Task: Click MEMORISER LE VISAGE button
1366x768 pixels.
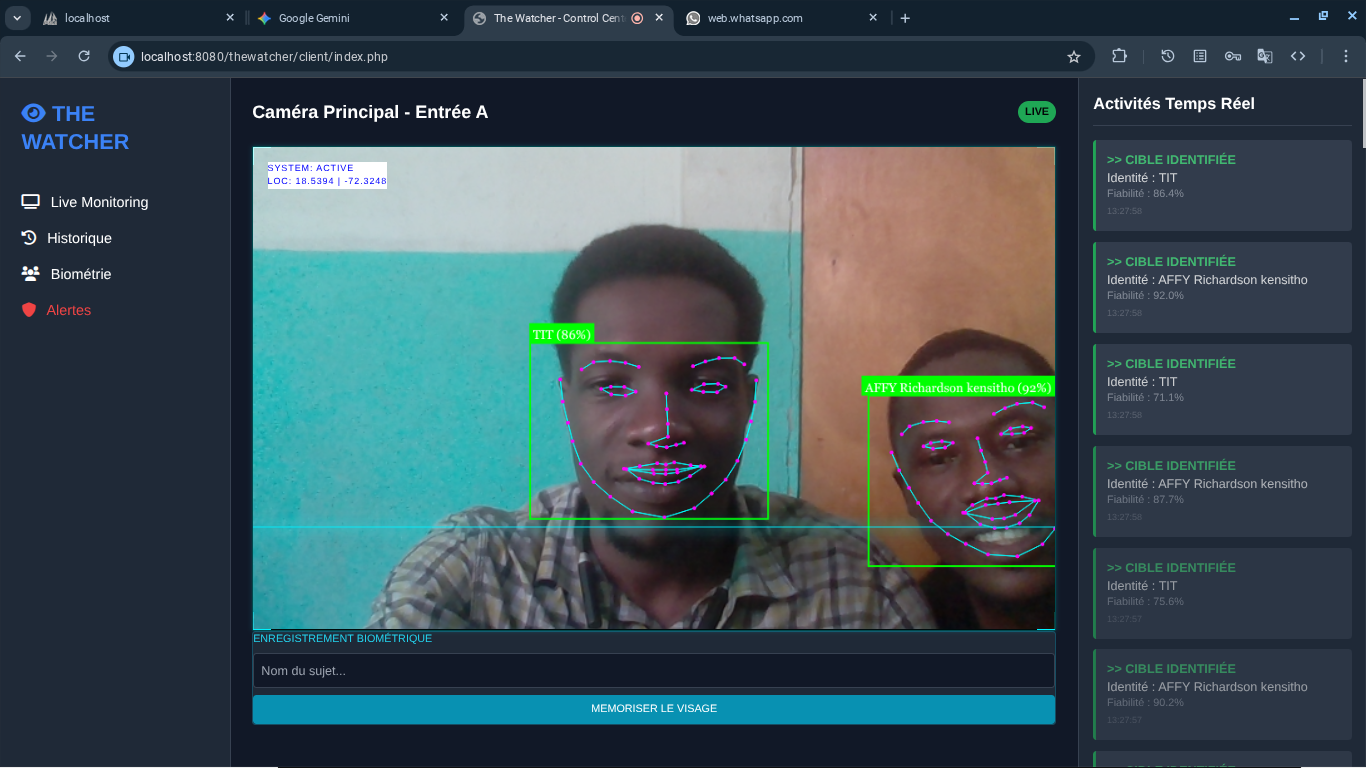Action: click(x=654, y=709)
